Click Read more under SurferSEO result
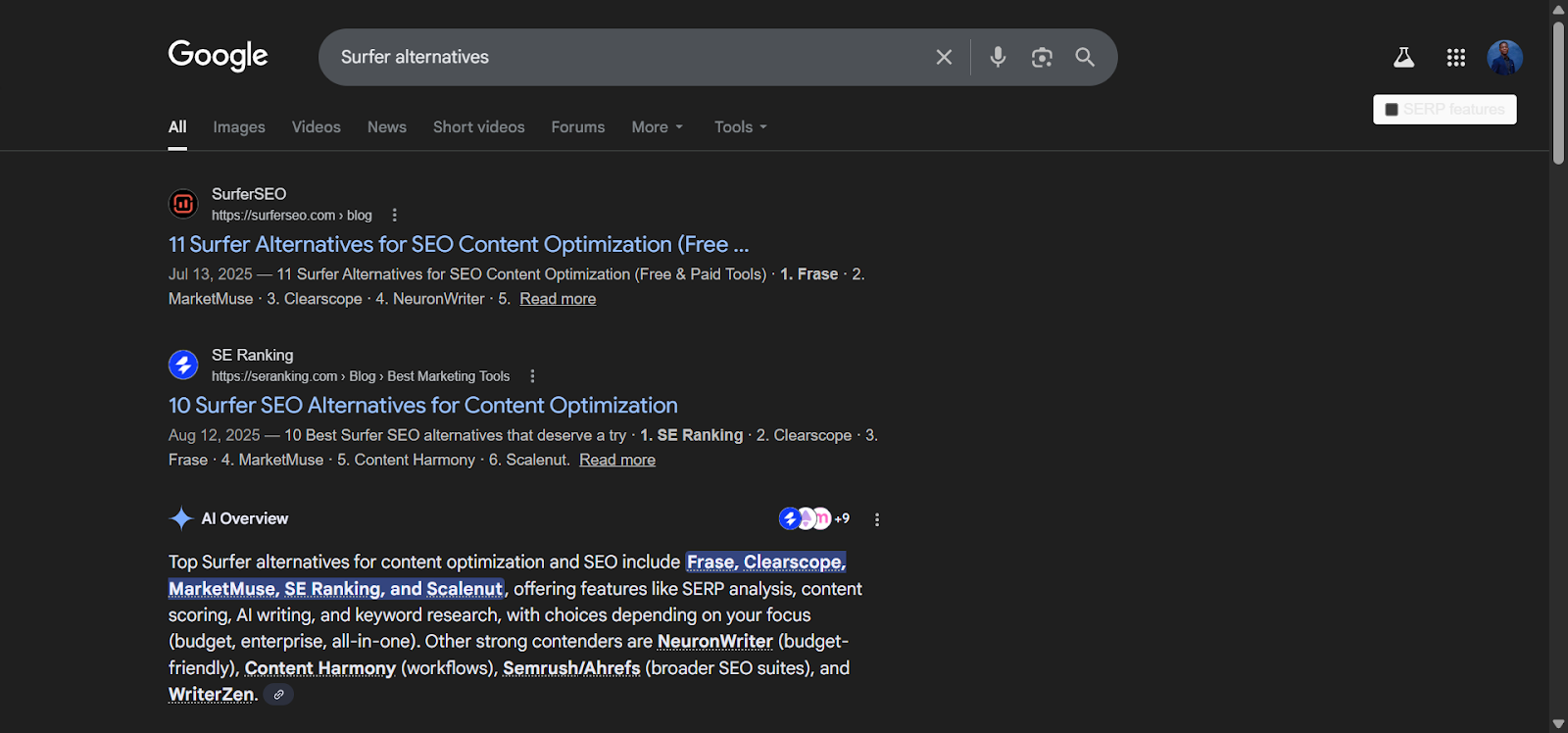The width and height of the screenshot is (1568, 733). pos(558,299)
